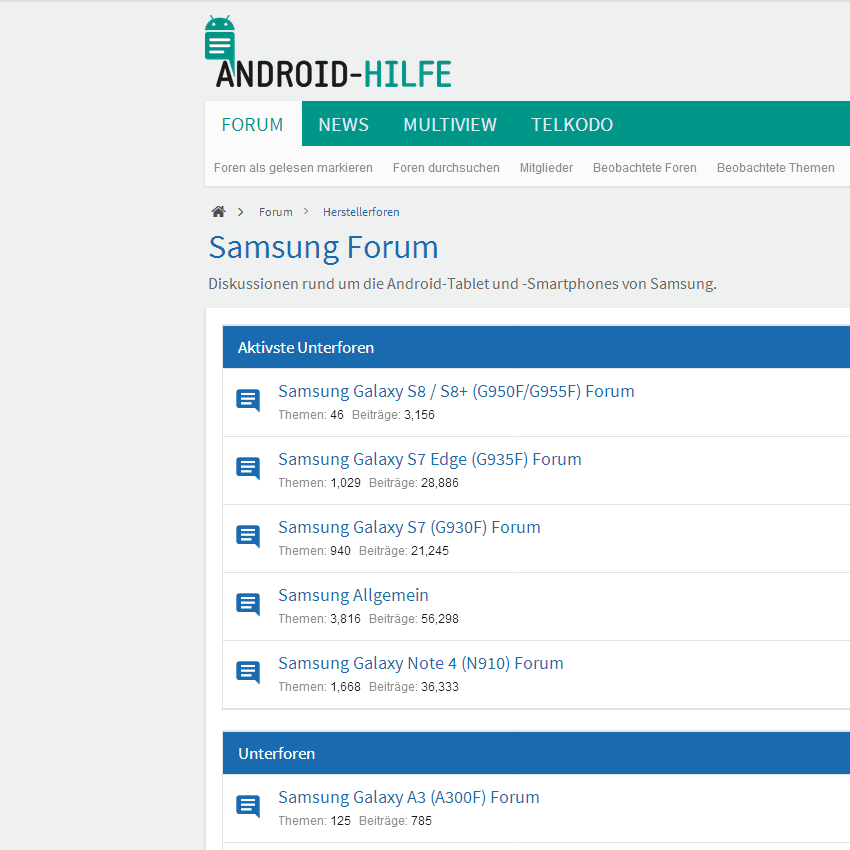Click the Android-Hilfe logo
850x850 pixels.
tap(328, 53)
